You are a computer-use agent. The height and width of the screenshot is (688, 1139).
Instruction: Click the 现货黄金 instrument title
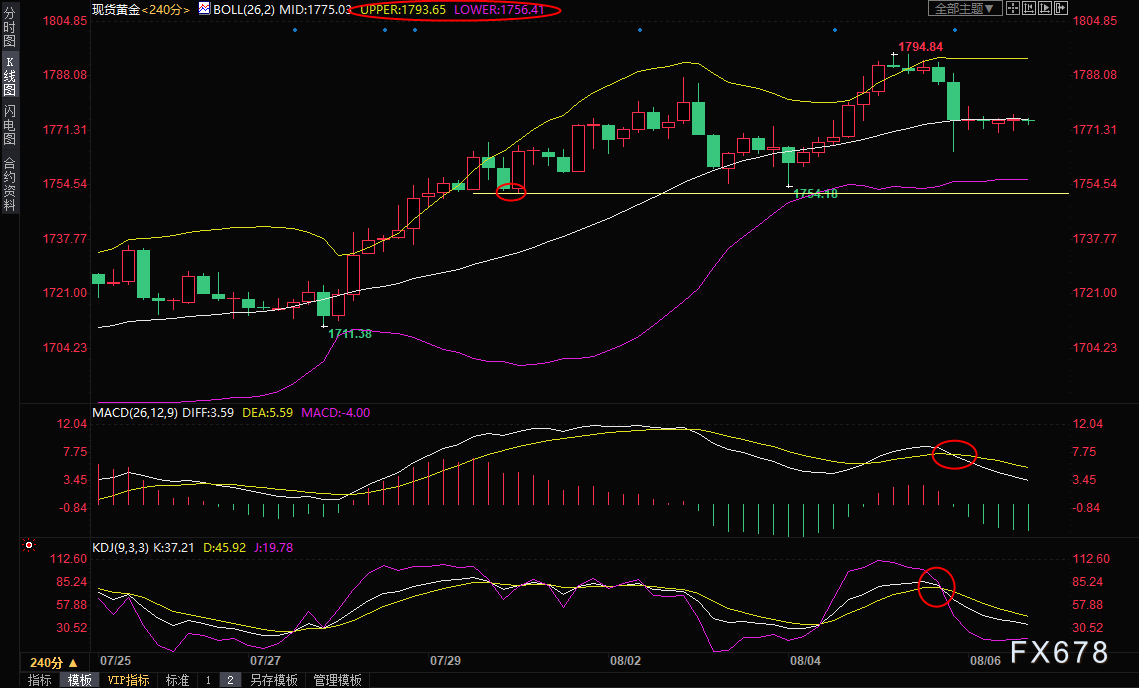pyautogui.click(x=115, y=9)
